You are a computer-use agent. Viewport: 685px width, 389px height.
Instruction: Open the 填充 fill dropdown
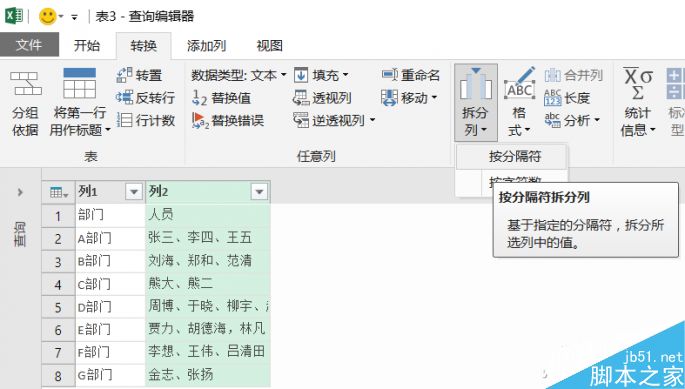click(321, 75)
